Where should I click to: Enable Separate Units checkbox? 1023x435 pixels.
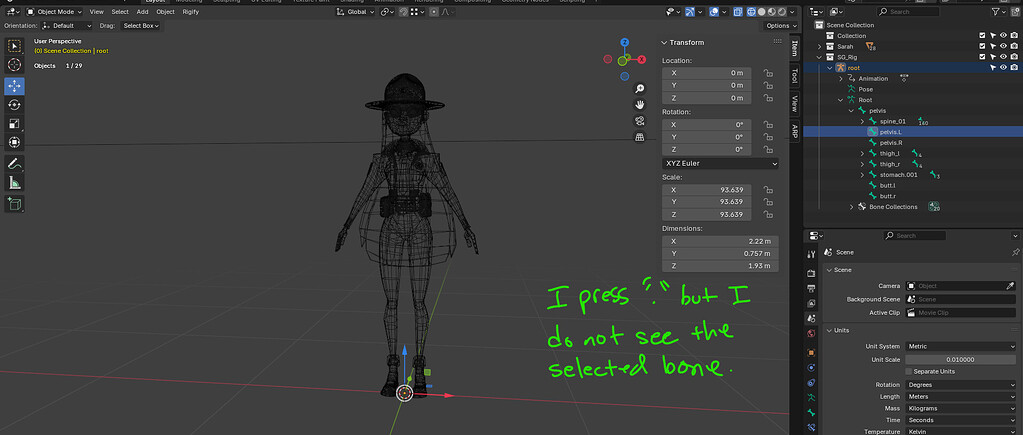[909, 371]
